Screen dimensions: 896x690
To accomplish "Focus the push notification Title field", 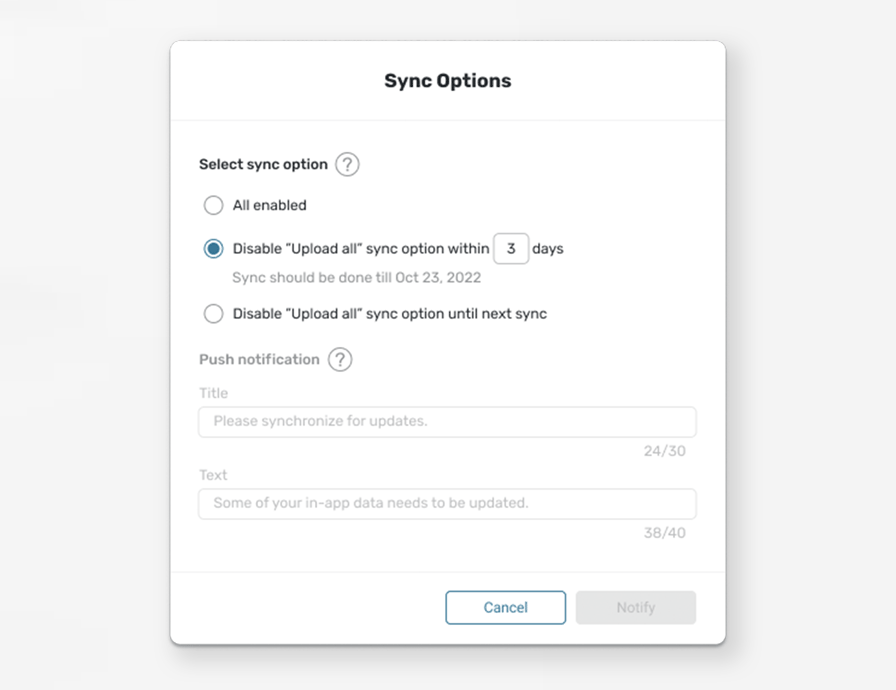I will point(447,422).
